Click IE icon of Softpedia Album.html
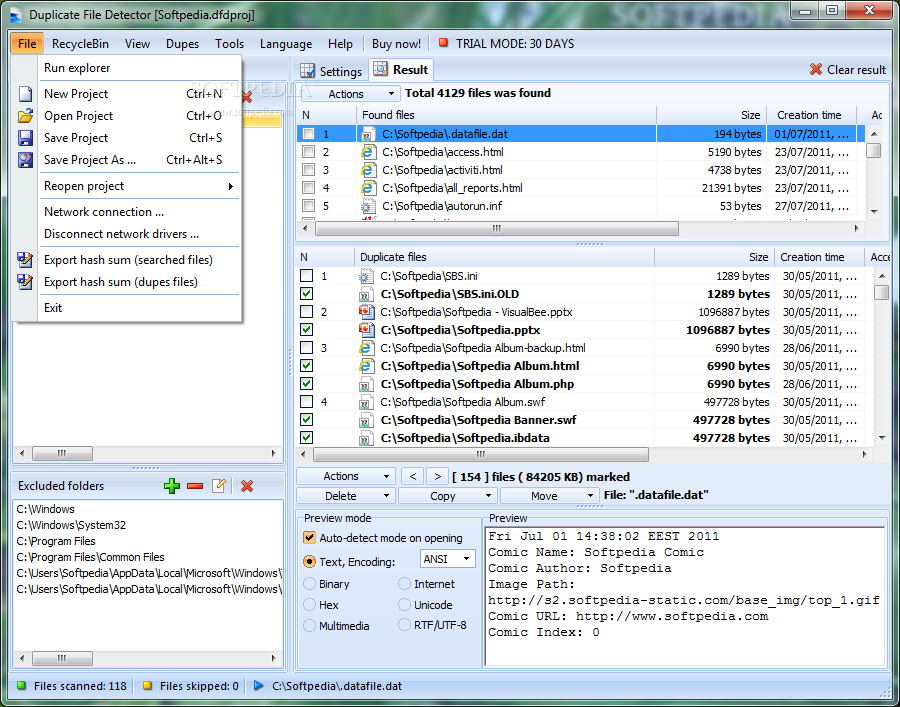 (x=366, y=366)
